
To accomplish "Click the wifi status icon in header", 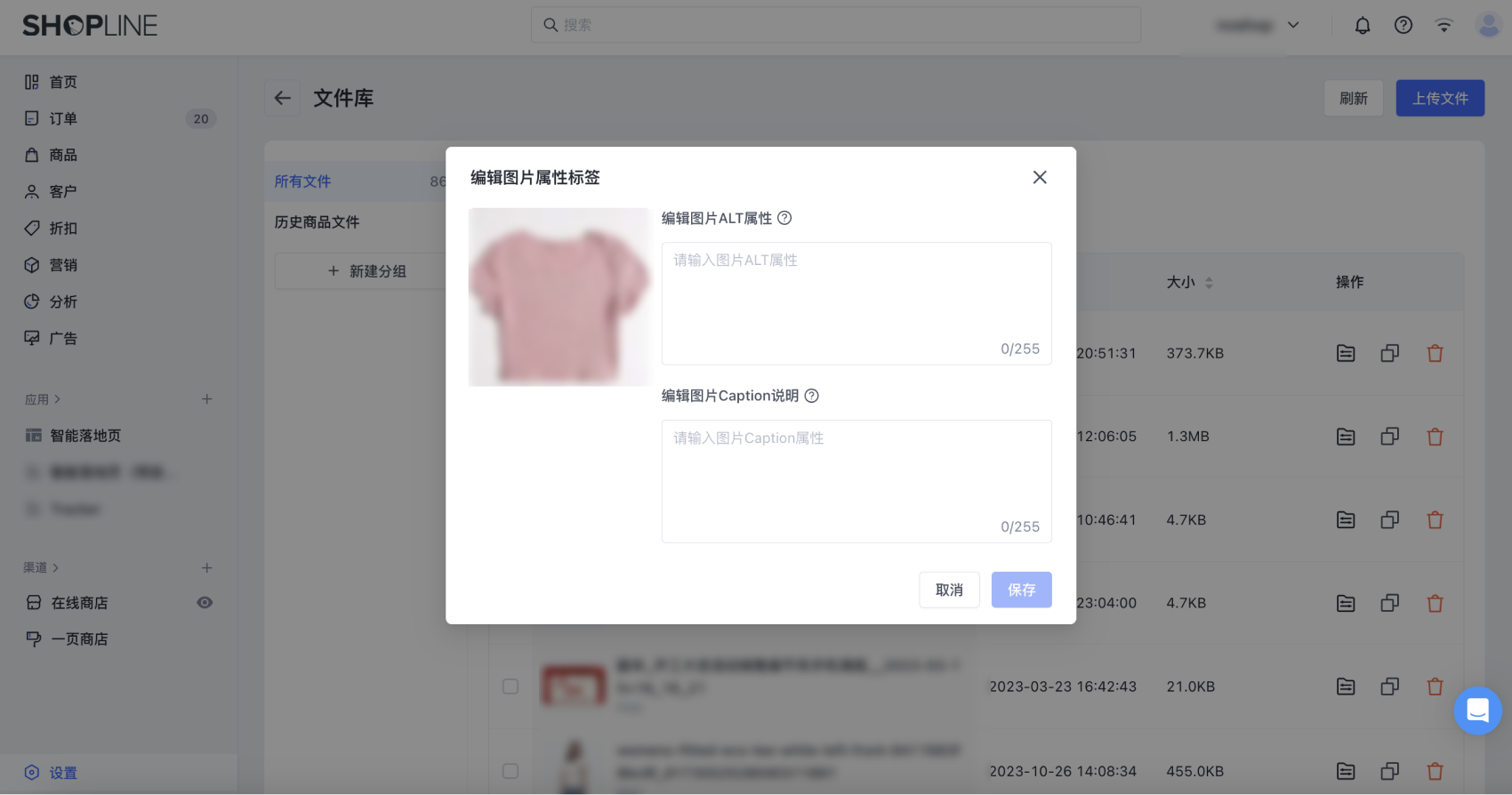I will pyautogui.click(x=1444, y=26).
